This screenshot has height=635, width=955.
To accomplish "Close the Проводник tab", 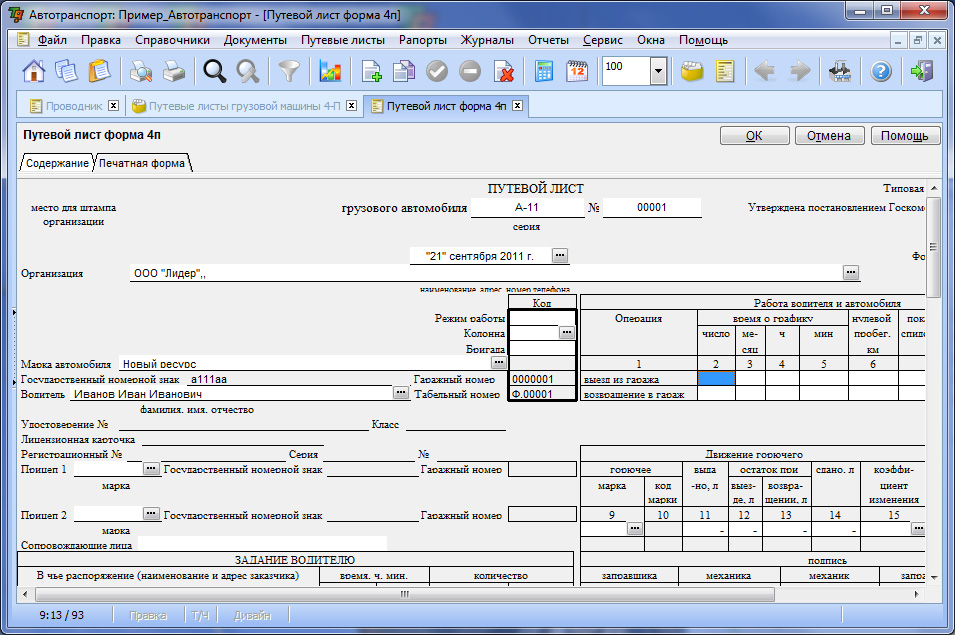I will click(x=113, y=105).
